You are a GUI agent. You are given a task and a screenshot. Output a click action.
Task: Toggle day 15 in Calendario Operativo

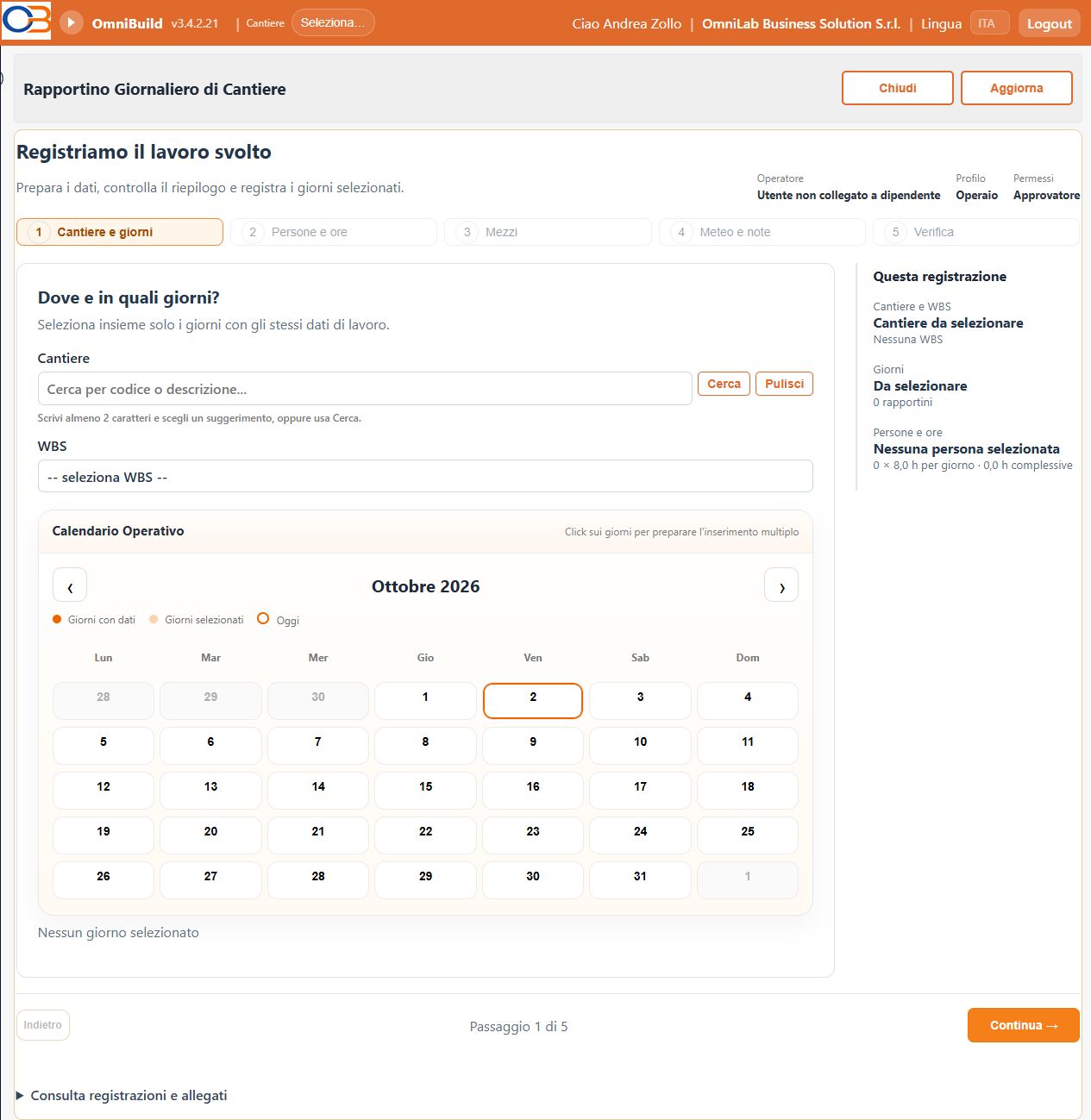click(425, 790)
